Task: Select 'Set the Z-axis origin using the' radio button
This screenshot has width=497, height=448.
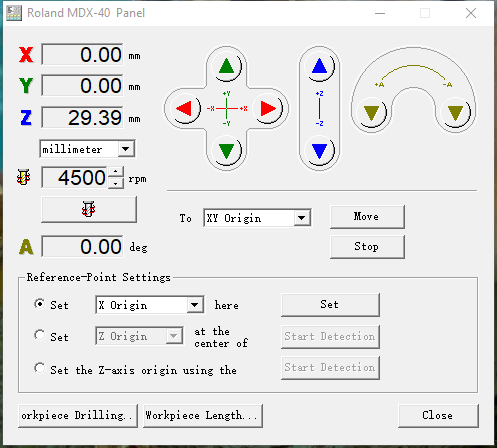Action: 40,368
